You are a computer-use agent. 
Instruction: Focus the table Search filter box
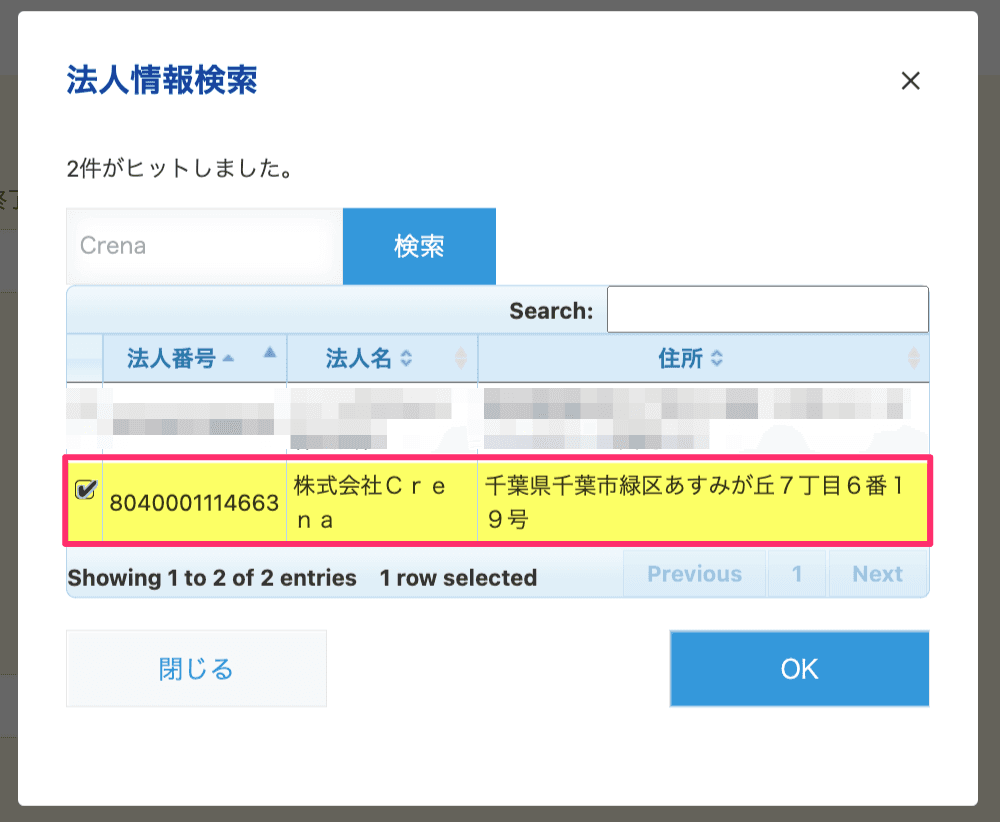767,309
